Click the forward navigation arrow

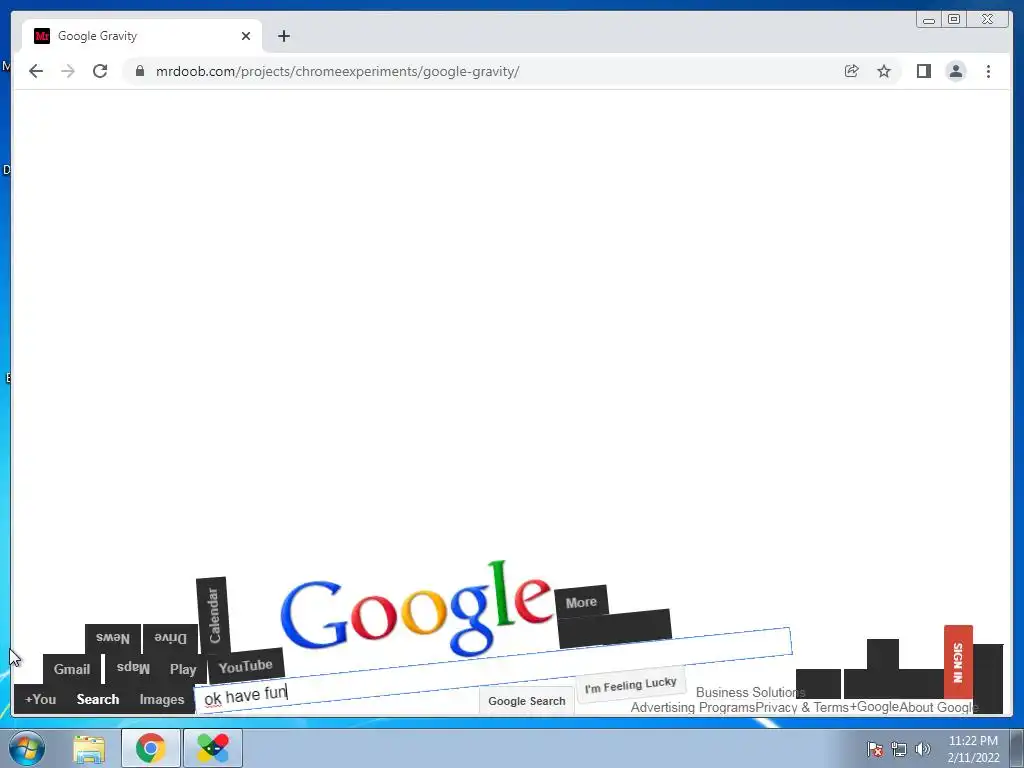click(x=68, y=71)
